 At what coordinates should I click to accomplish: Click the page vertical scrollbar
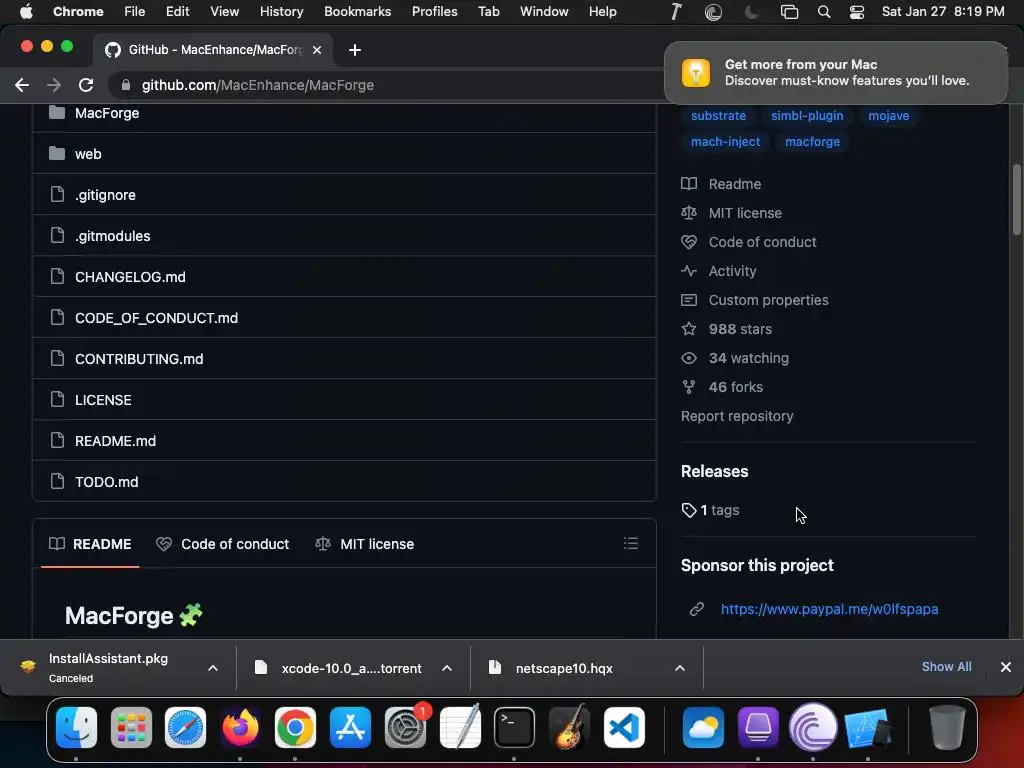tap(1016, 200)
